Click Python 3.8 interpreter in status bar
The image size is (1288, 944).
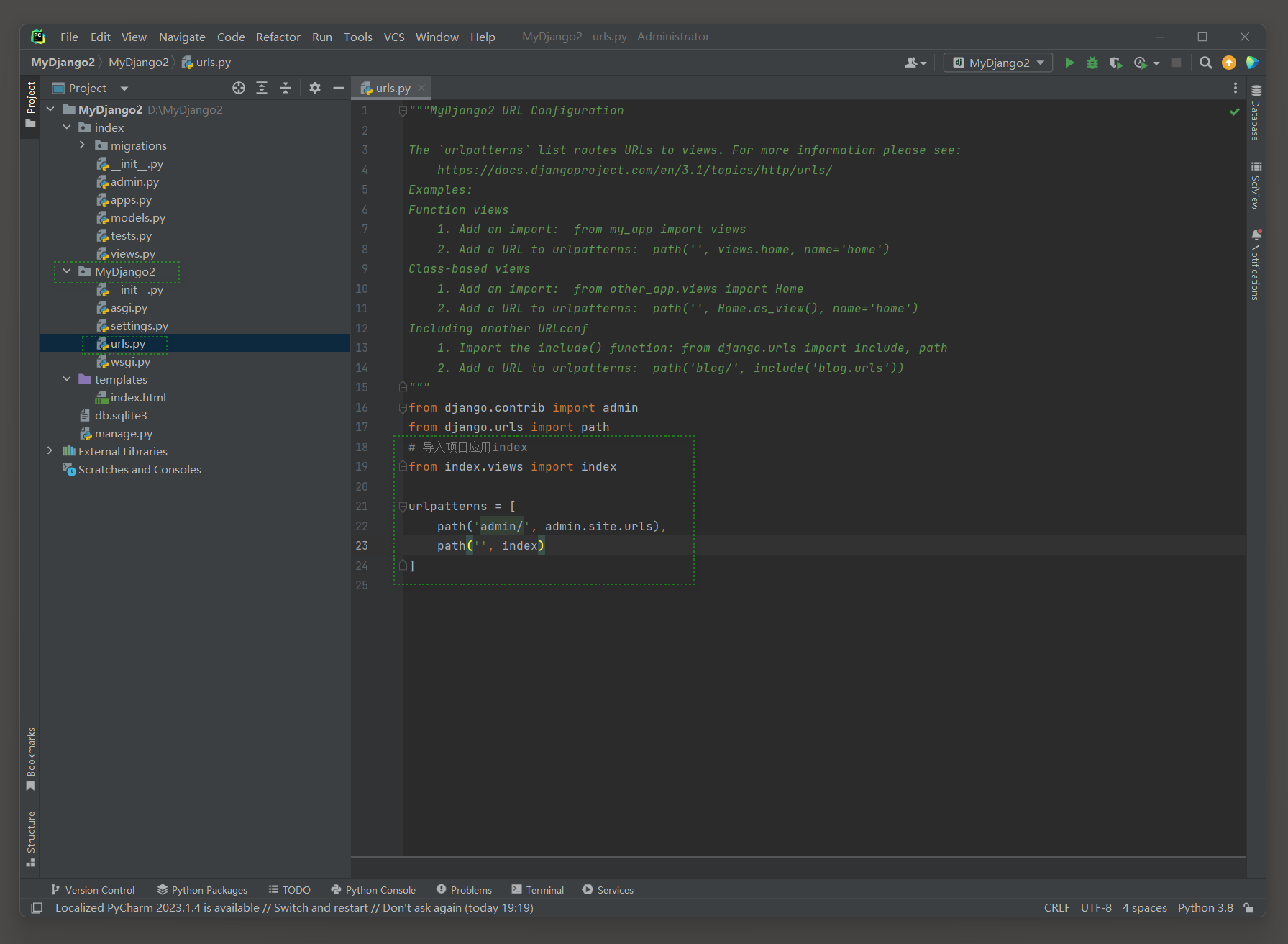point(1205,908)
